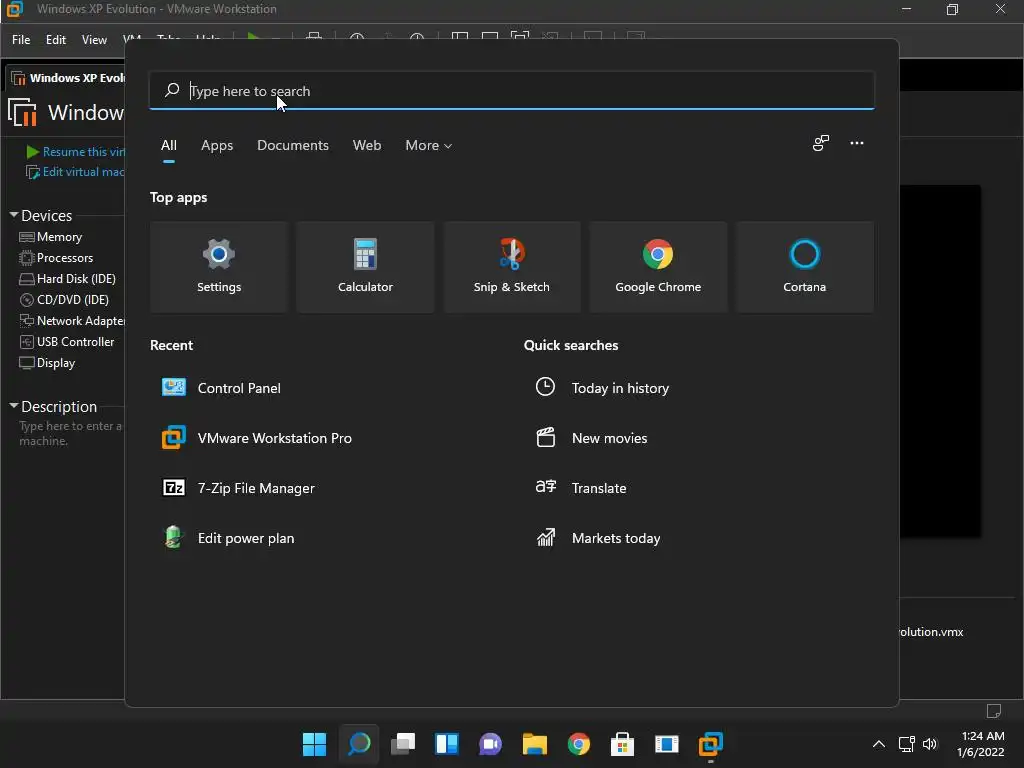Open Cortana tile in Top apps

pyautogui.click(x=805, y=267)
